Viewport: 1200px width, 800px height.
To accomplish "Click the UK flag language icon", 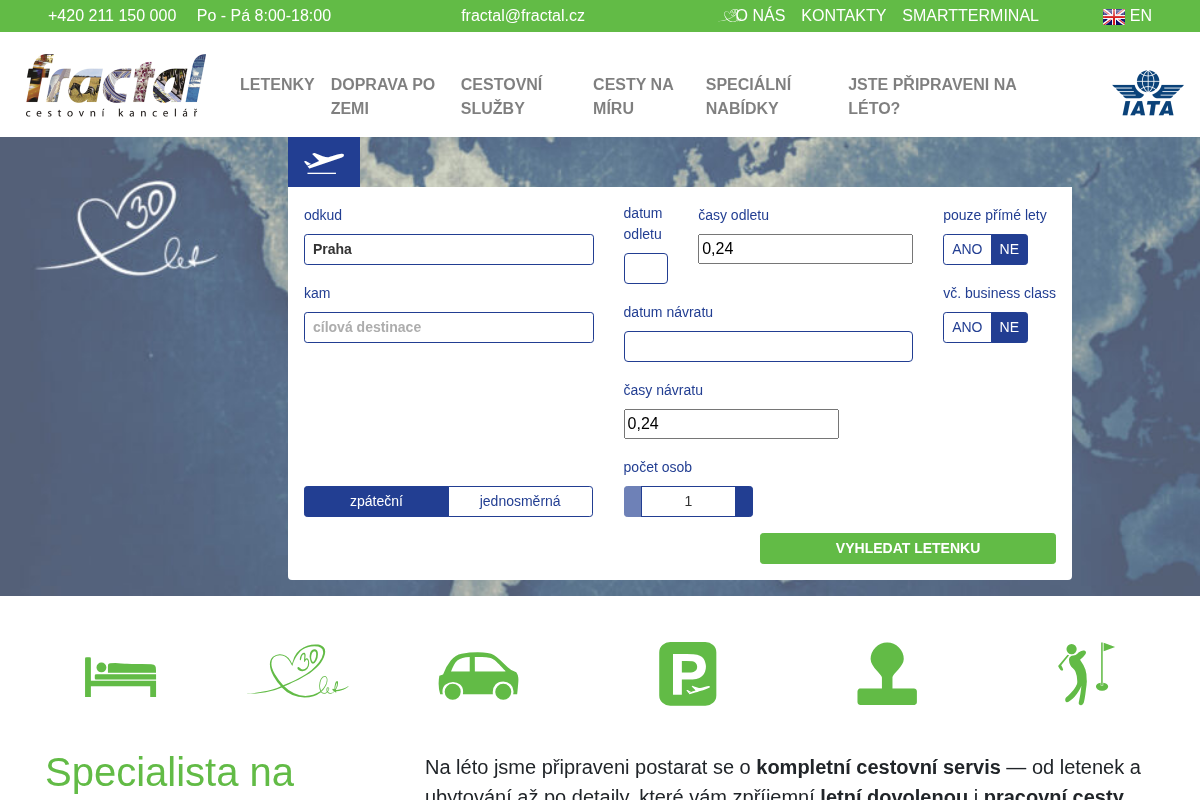I will [x=1114, y=17].
